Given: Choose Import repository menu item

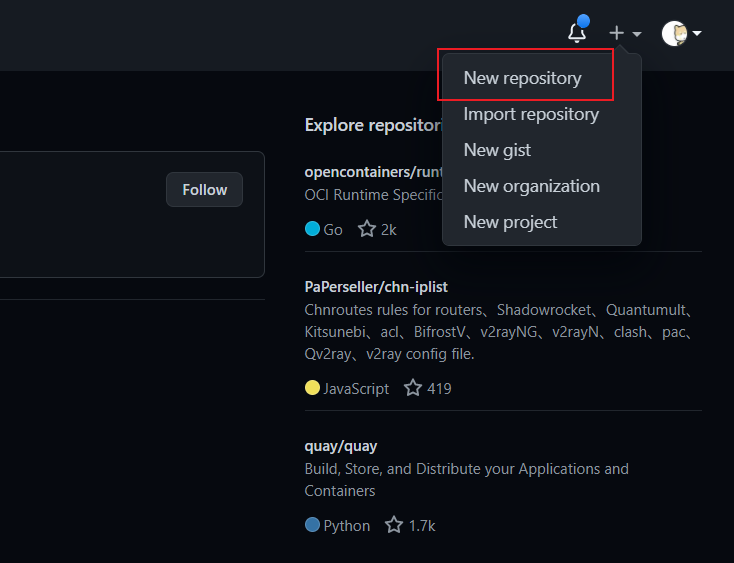Looking at the screenshot, I should pyautogui.click(x=531, y=114).
